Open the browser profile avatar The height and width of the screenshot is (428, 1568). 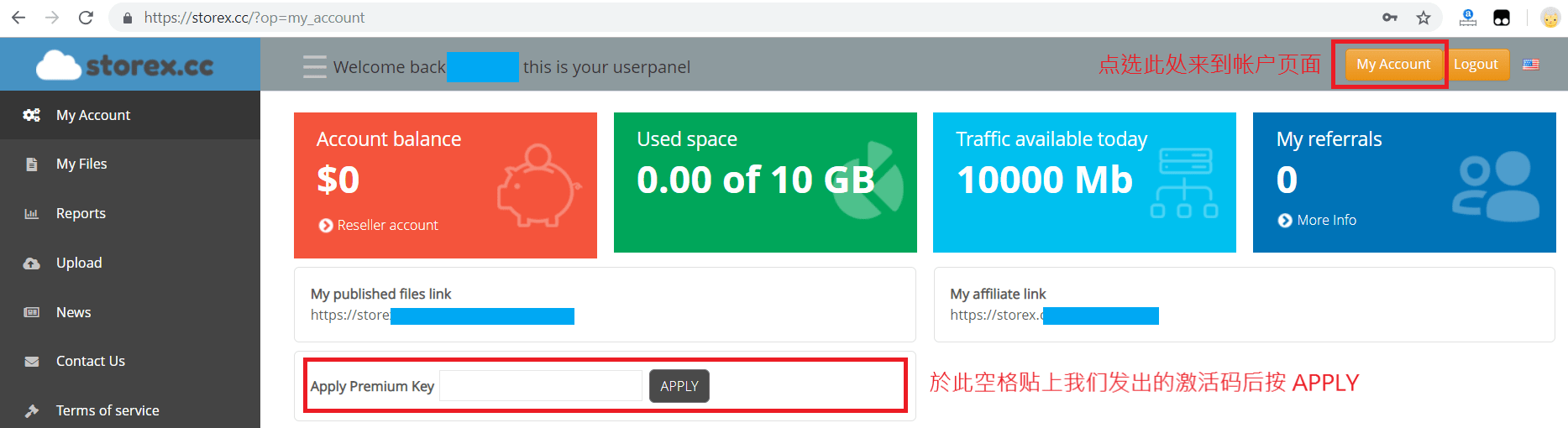click(1550, 18)
